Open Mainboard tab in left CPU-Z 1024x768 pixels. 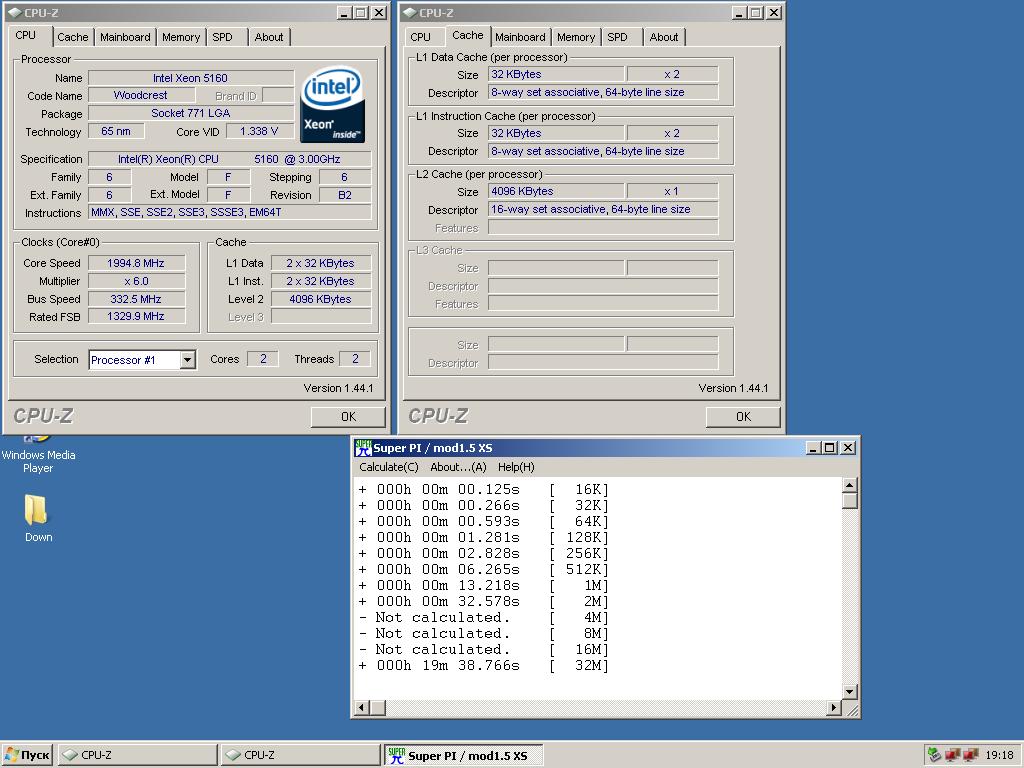pyautogui.click(x=125, y=37)
